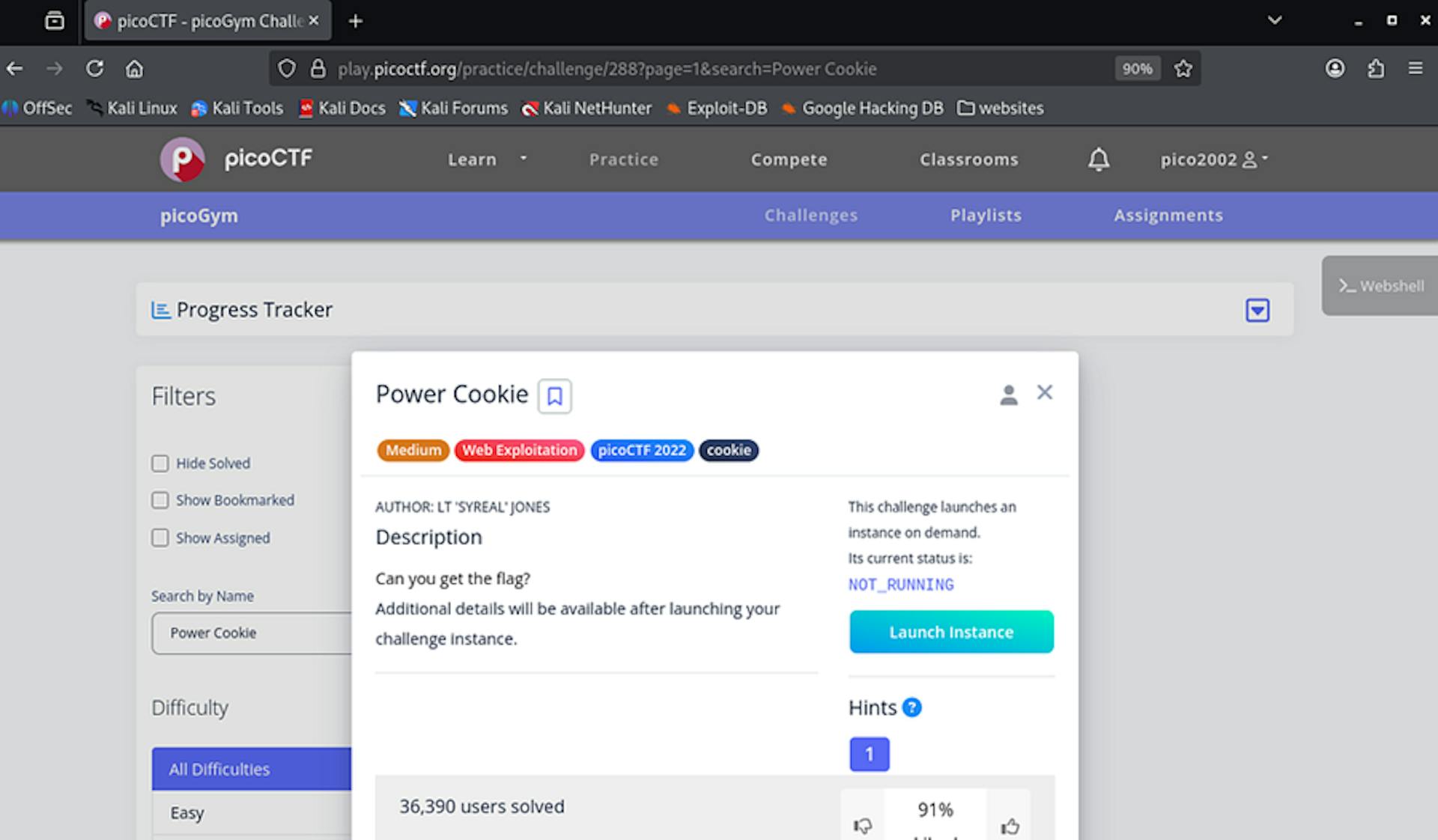This screenshot has width=1438, height=840.
Task: Select the Practice menu item
Action: tap(623, 159)
